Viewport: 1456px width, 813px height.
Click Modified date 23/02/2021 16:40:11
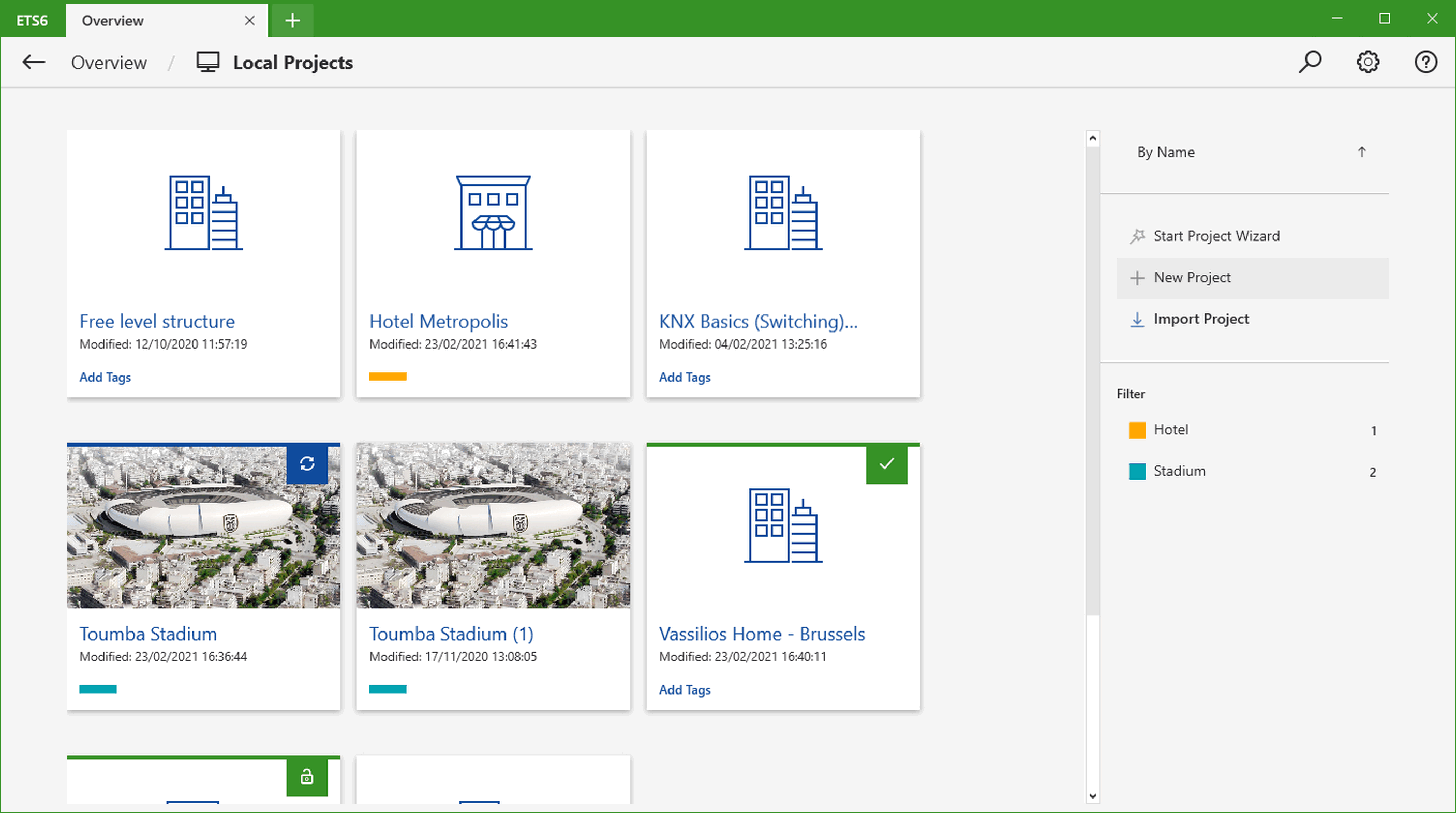click(742, 656)
